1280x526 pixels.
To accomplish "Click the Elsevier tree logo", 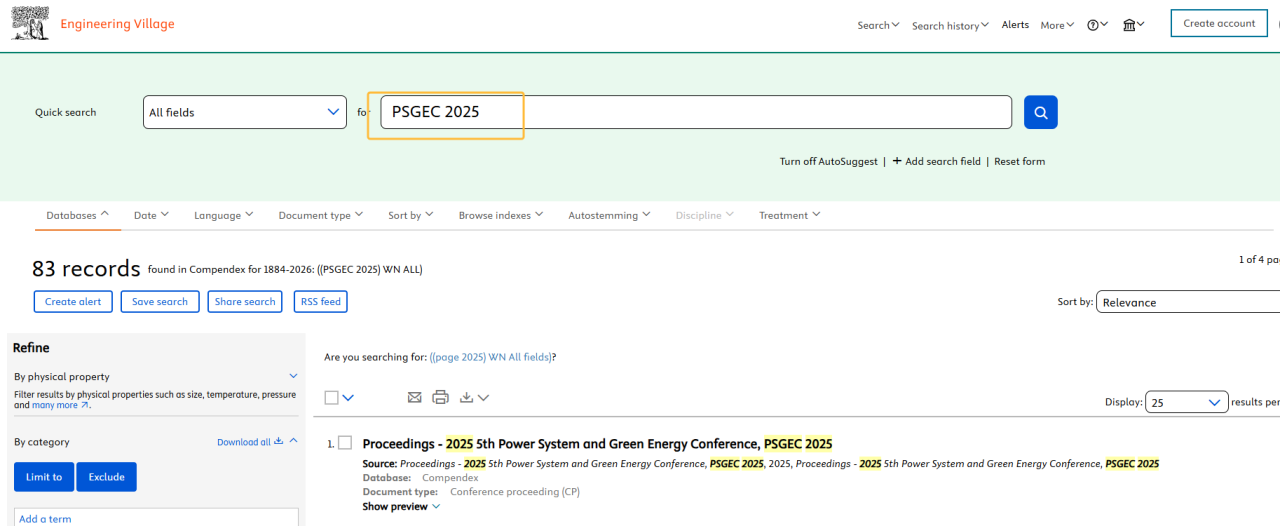I will (x=30, y=23).
